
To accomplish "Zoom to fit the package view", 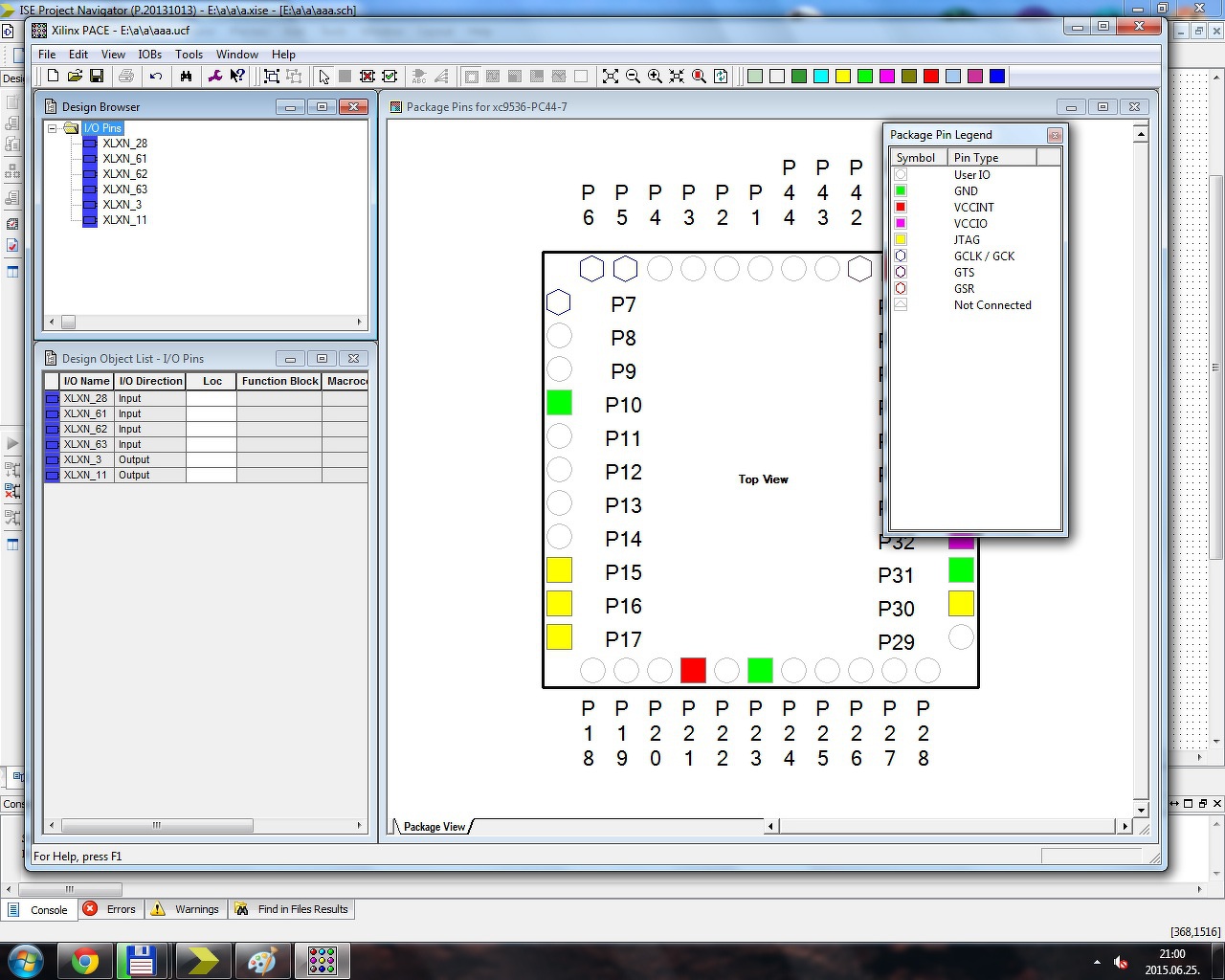I will click(611, 77).
